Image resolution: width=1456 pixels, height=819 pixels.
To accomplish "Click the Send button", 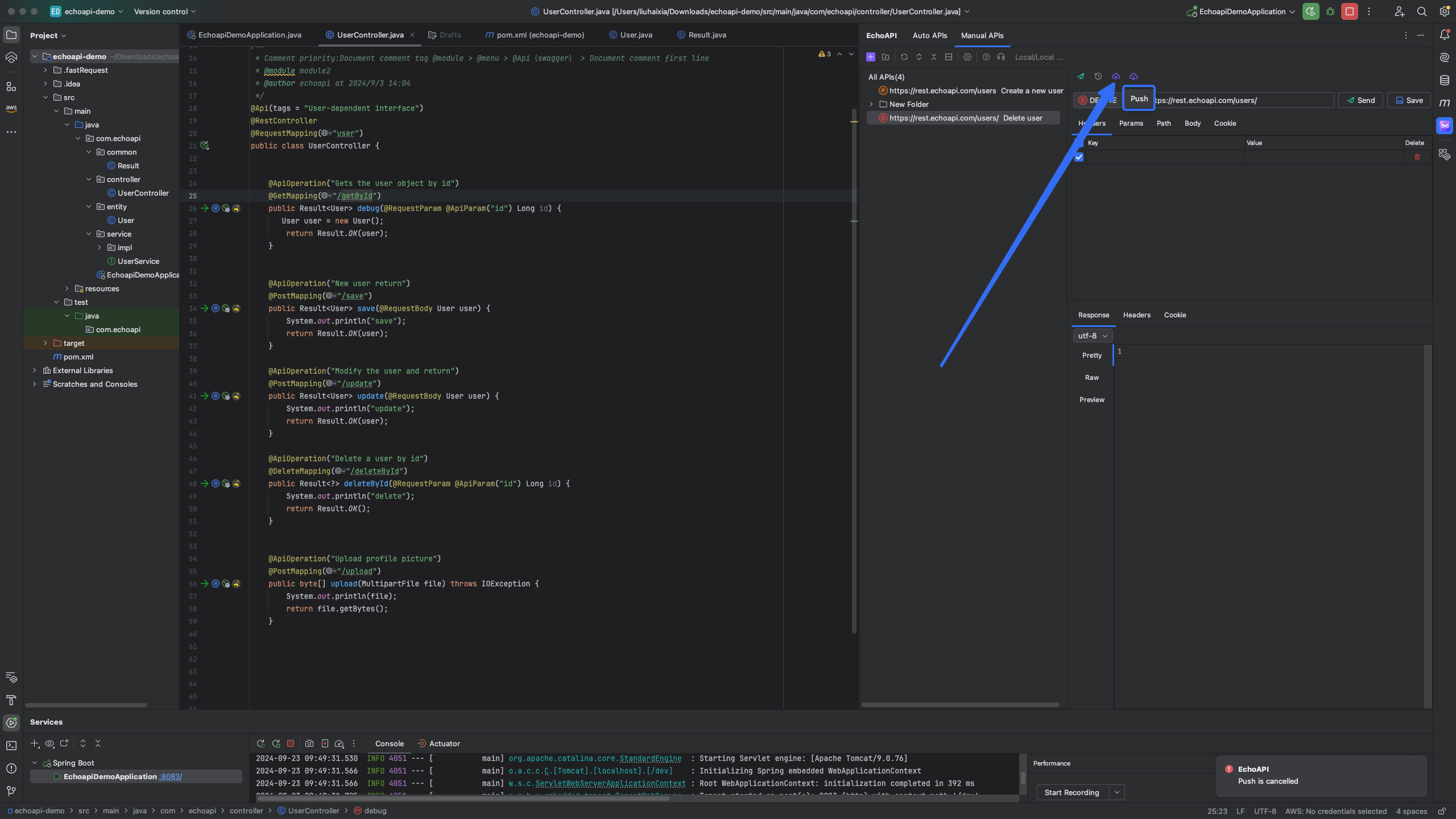I will [1360, 100].
